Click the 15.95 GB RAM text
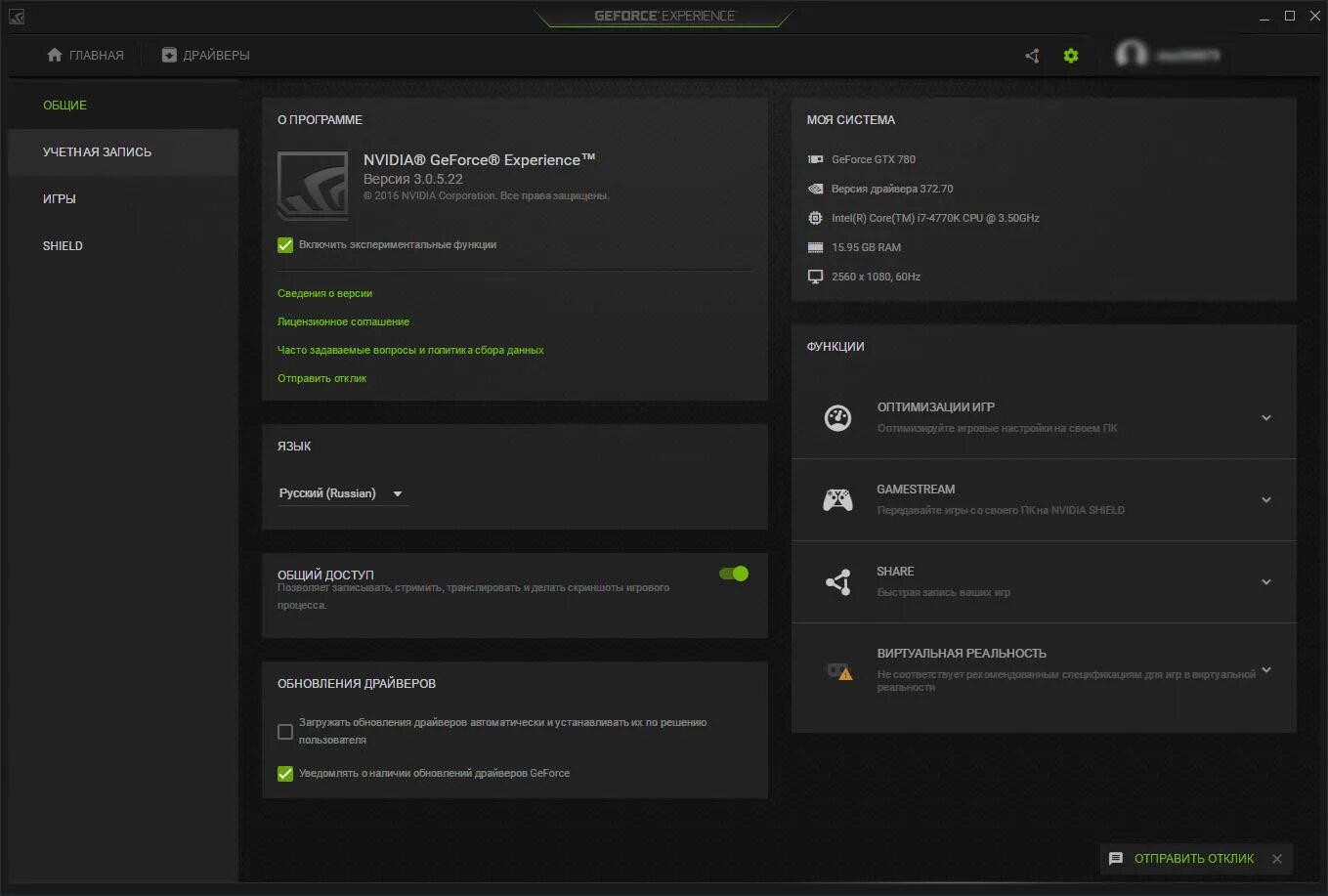 [x=866, y=247]
